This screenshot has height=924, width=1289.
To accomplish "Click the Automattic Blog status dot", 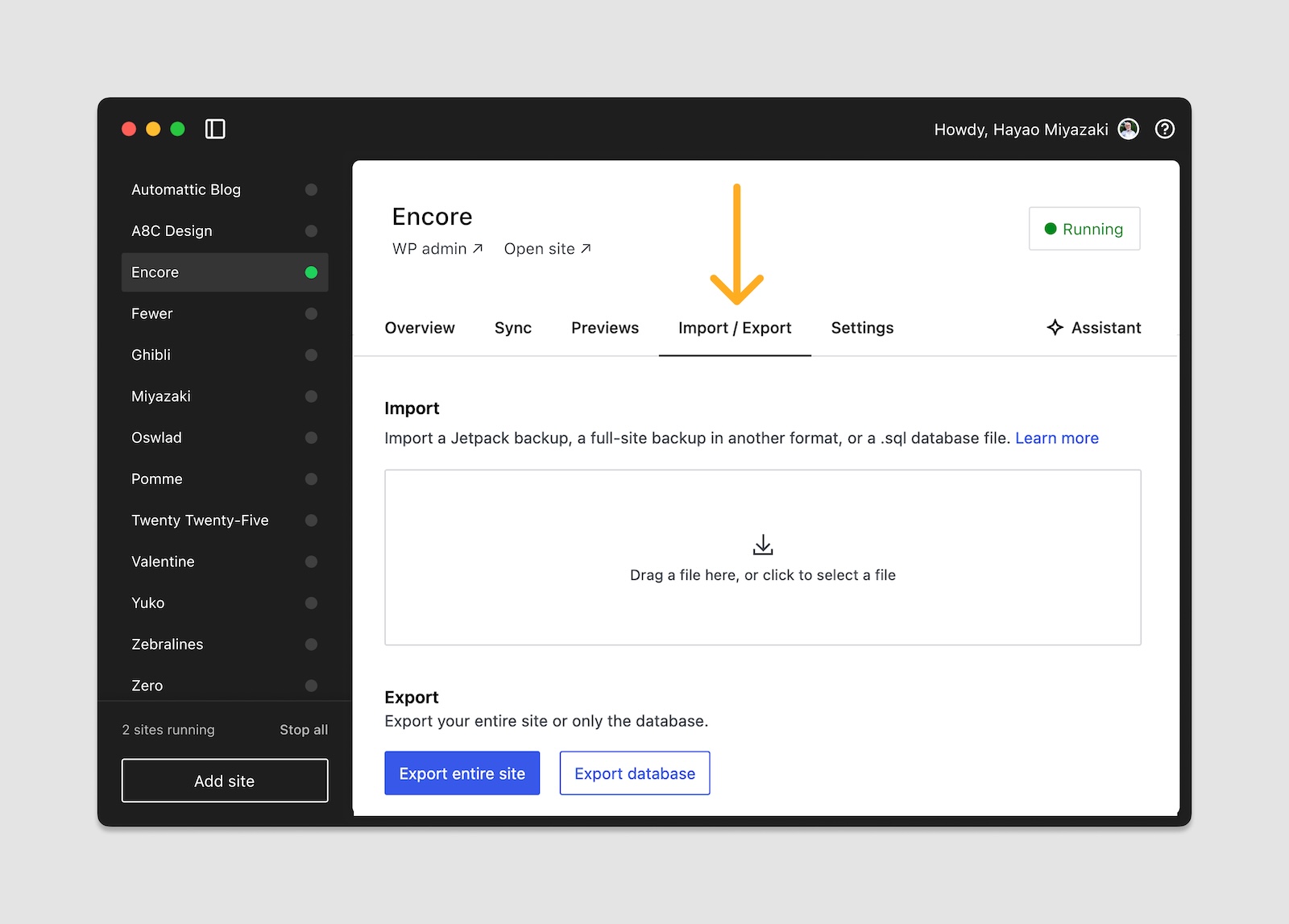I will 311,189.
